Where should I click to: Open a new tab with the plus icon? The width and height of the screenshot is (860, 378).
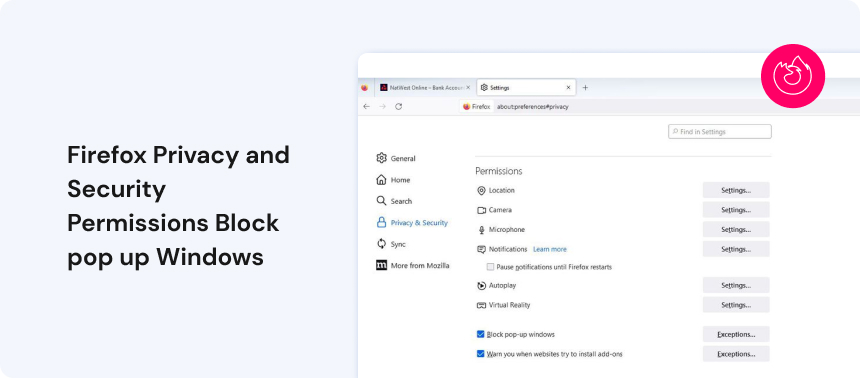click(585, 88)
